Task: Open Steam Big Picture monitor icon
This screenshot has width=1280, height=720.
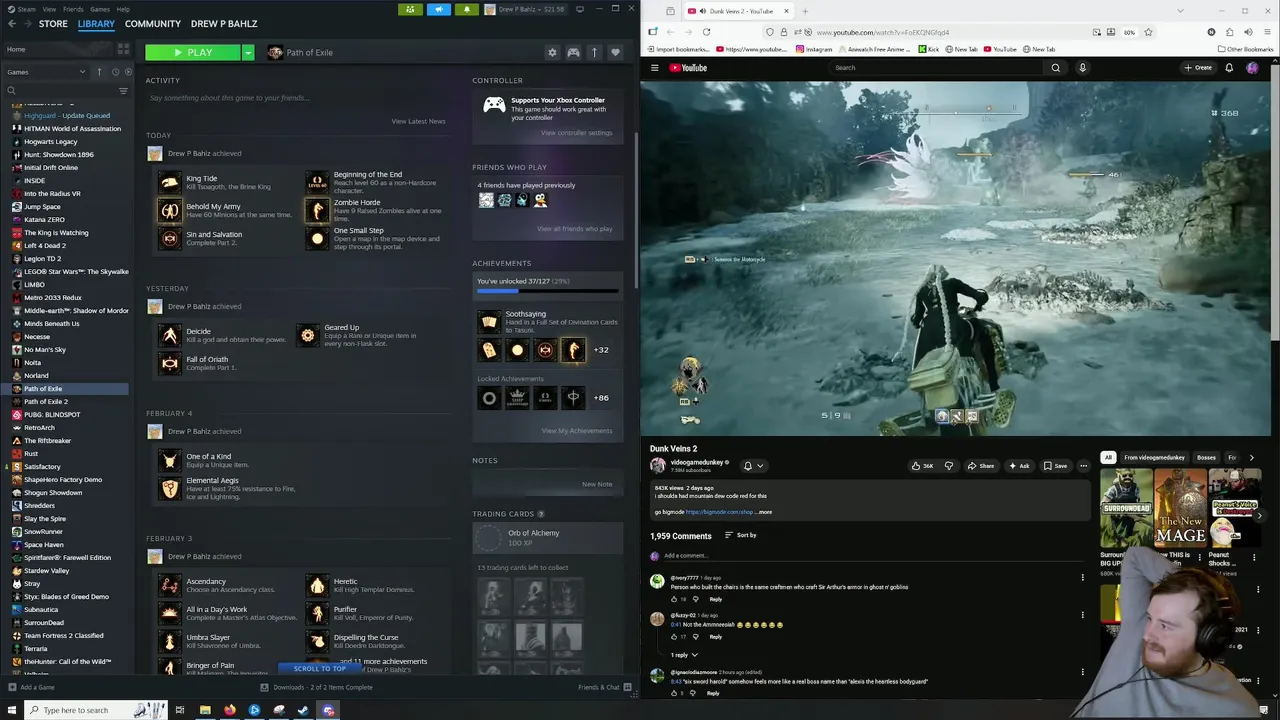Action: pyautogui.click(x=580, y=9)
